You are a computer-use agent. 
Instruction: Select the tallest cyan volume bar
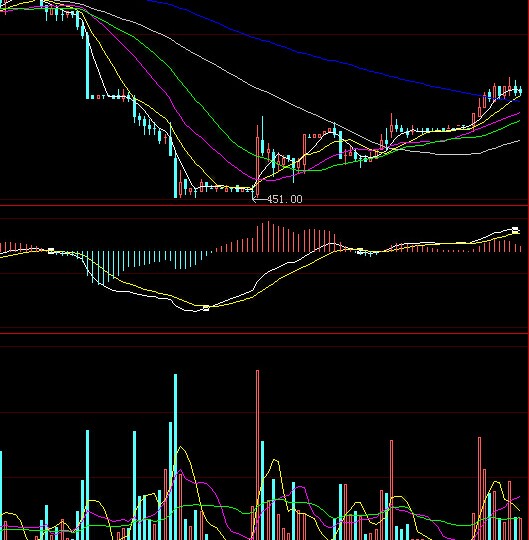[x=175, y=457]
